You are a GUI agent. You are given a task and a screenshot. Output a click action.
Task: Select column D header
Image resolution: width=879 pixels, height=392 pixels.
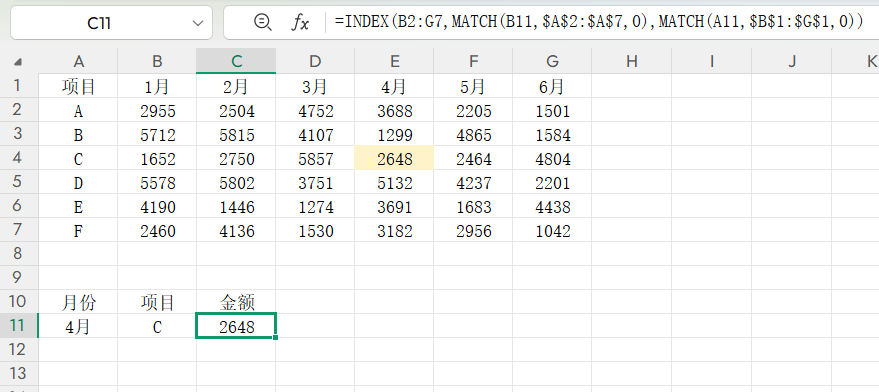pos(315,61)
